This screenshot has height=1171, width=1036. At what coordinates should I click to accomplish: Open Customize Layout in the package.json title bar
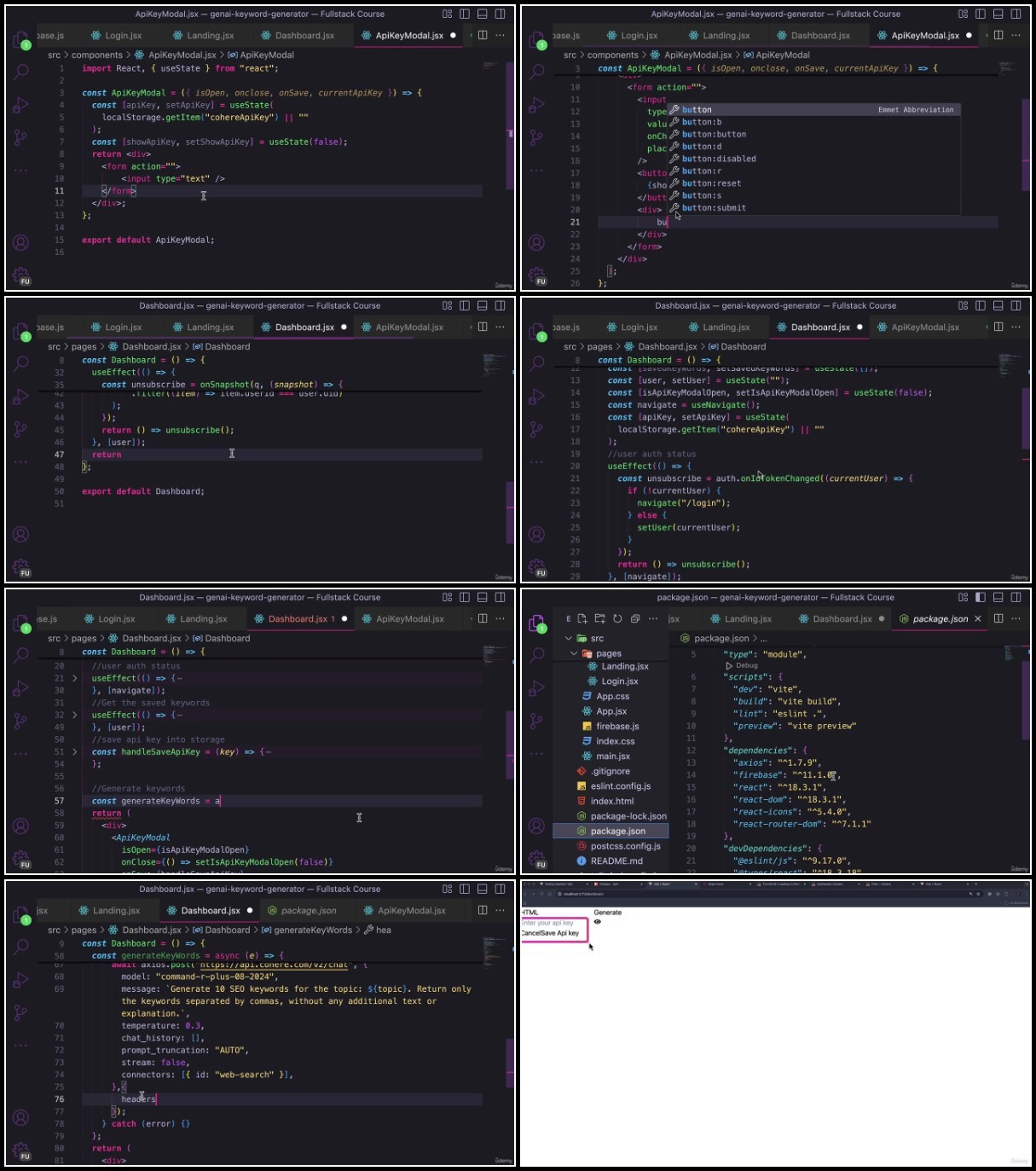pyautogui.click(x=963, y=597)
